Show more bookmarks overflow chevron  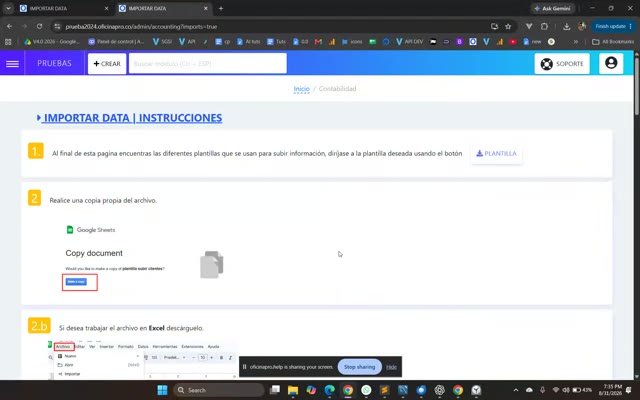576,42
